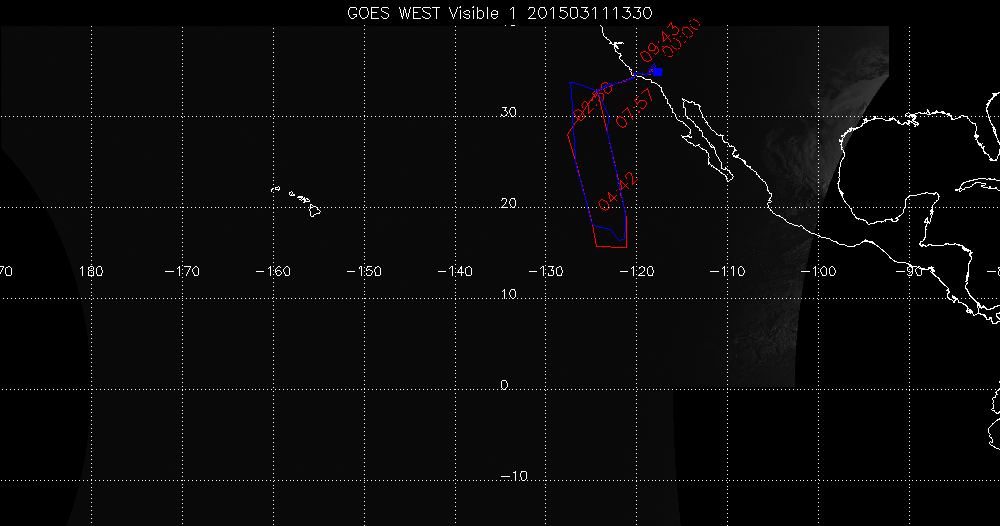Click the latitude label 10

[x=508, y=295]
